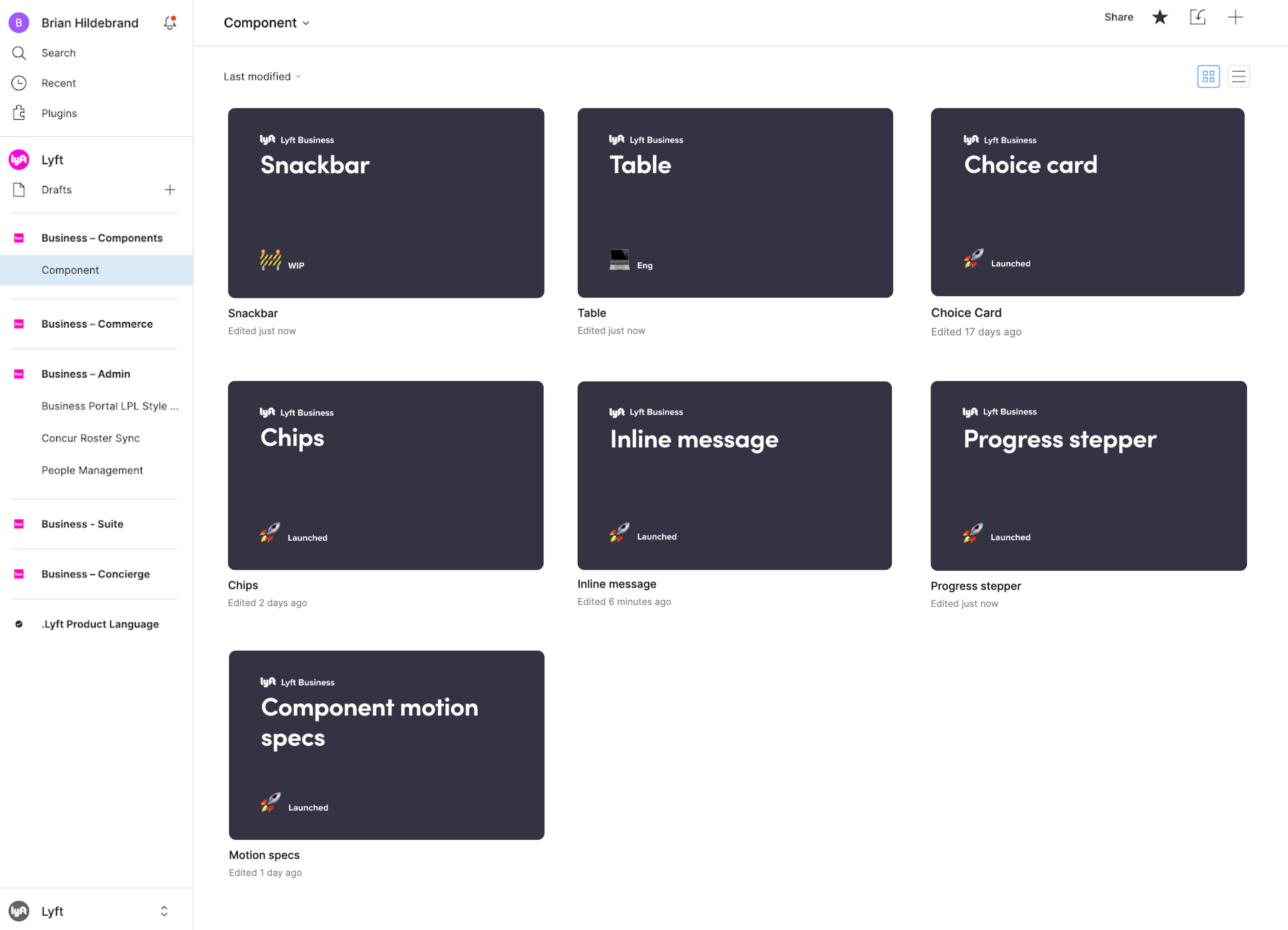The height and width of the screenshot is (930, 1288).
Task: Open Business – Commerce project
Action: pos(97,324)
